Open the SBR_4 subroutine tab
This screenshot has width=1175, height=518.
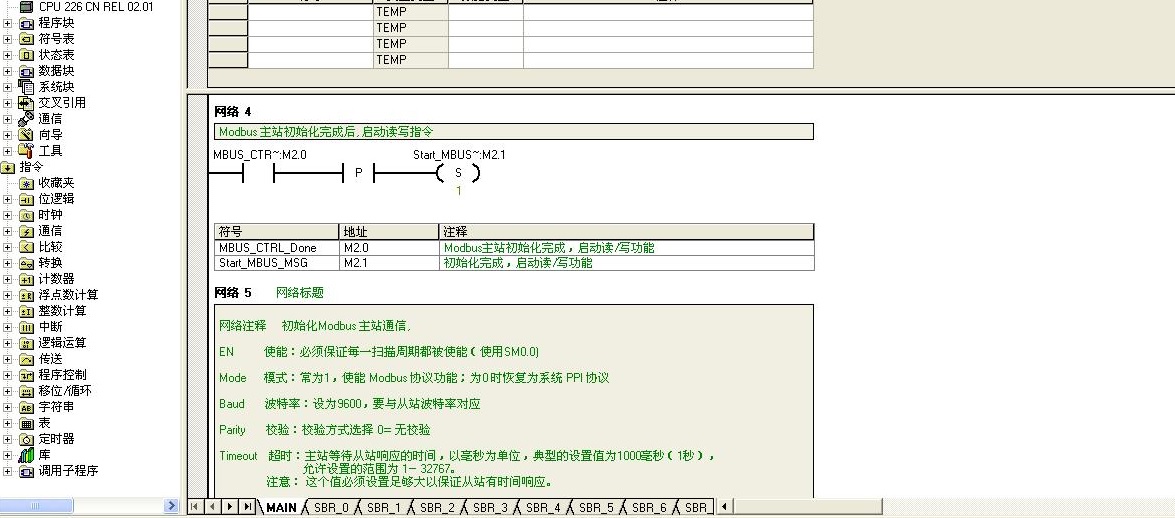tap(543, 508)
